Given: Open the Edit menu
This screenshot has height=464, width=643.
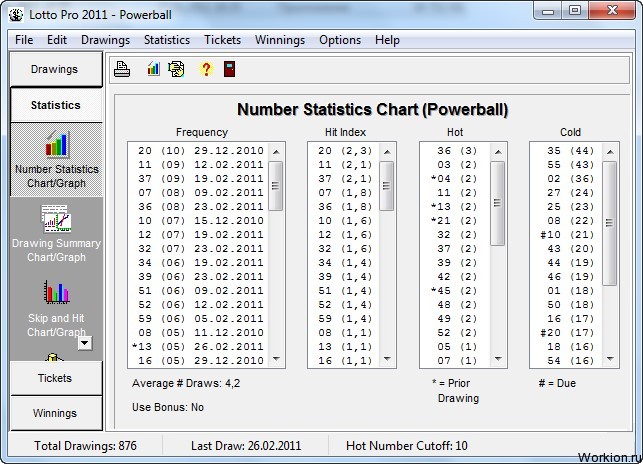Looking at the screenshot, I should [x=57, y=40].
